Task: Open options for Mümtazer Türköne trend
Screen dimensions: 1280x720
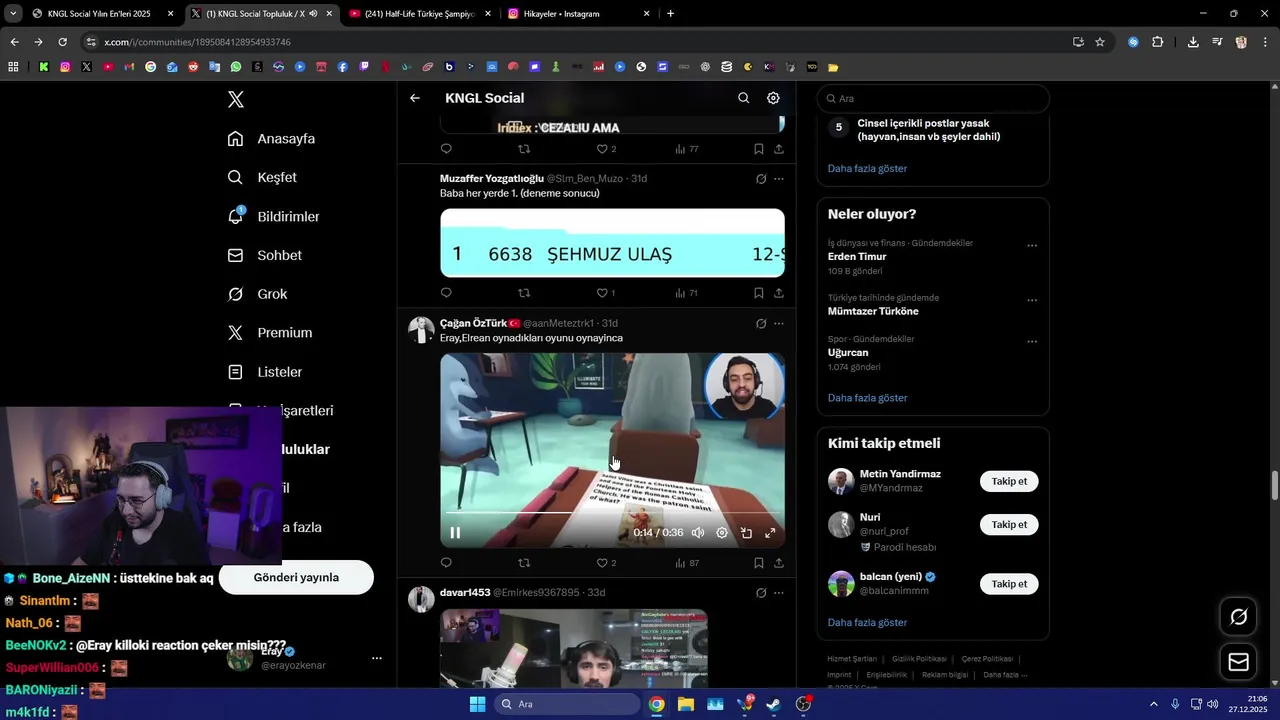Action: tap(1032, 300)
